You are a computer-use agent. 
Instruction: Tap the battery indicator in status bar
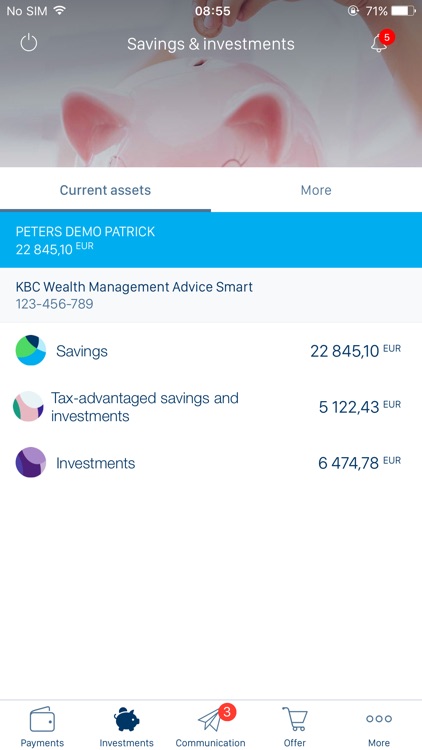point(403,11)
